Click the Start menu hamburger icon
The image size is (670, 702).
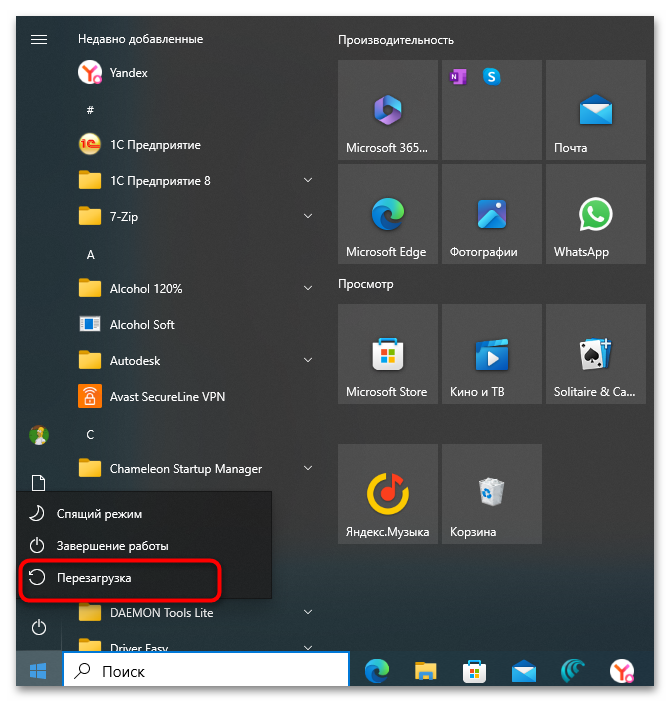pos(39,39)
